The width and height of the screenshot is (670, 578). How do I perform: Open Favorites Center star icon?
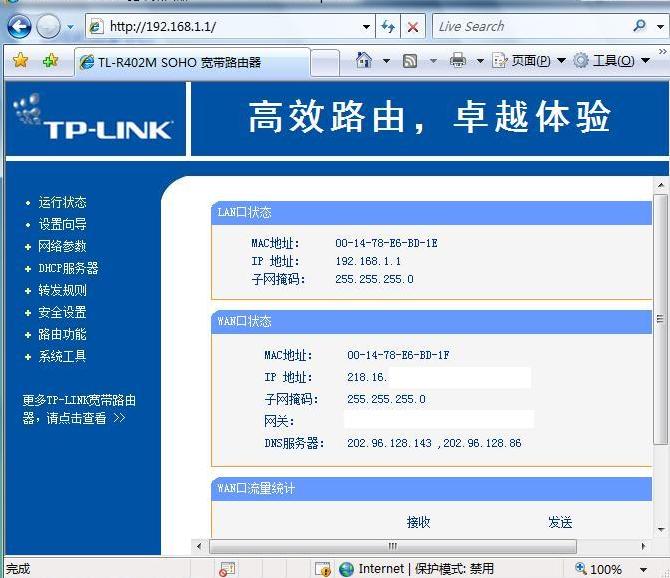pos(20,61)
